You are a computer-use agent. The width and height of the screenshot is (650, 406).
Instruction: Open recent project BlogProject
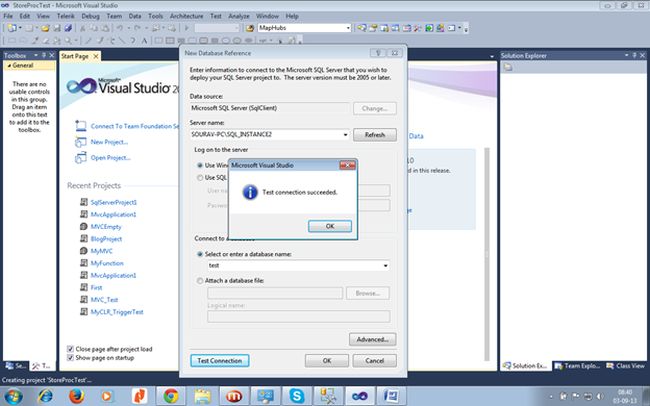coord(106,239)
